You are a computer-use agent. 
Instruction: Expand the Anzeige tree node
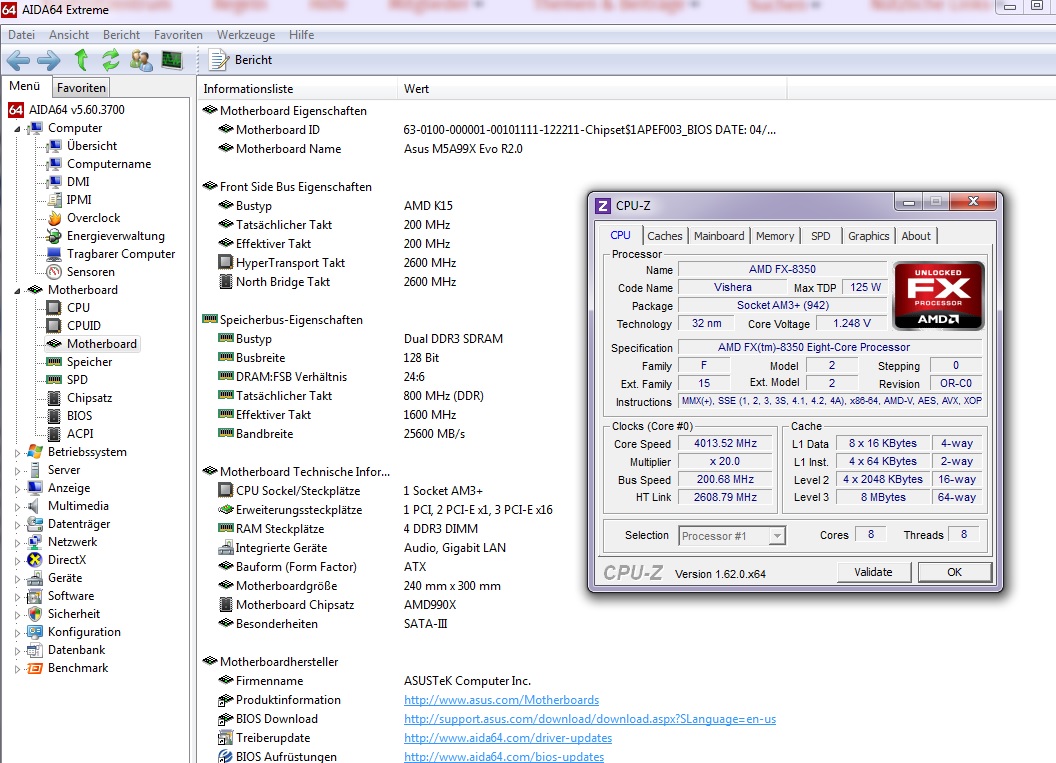coord(18,489)
